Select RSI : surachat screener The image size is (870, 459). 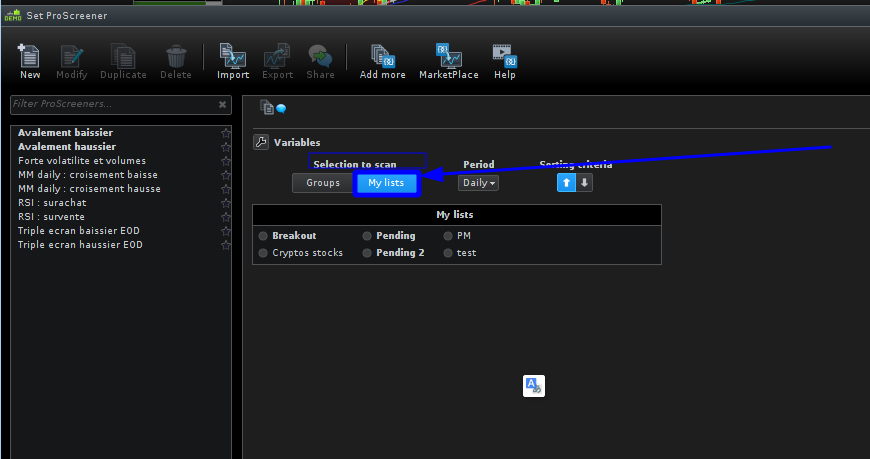[x=52, y=203]
